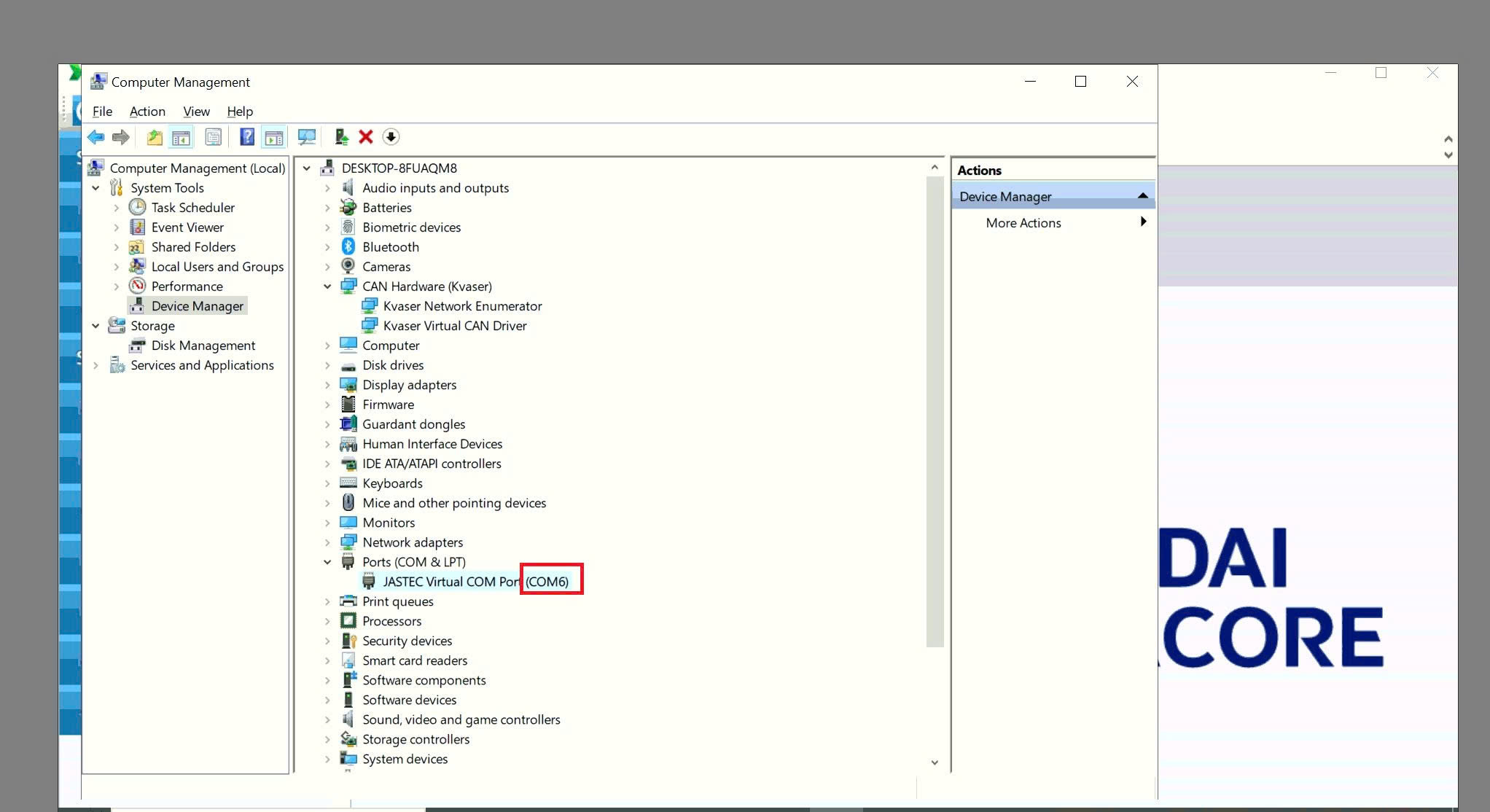Click Update device driver toolbar icon
The image size is (1490, 812).
pyautogui.click(x=341, y=137)
